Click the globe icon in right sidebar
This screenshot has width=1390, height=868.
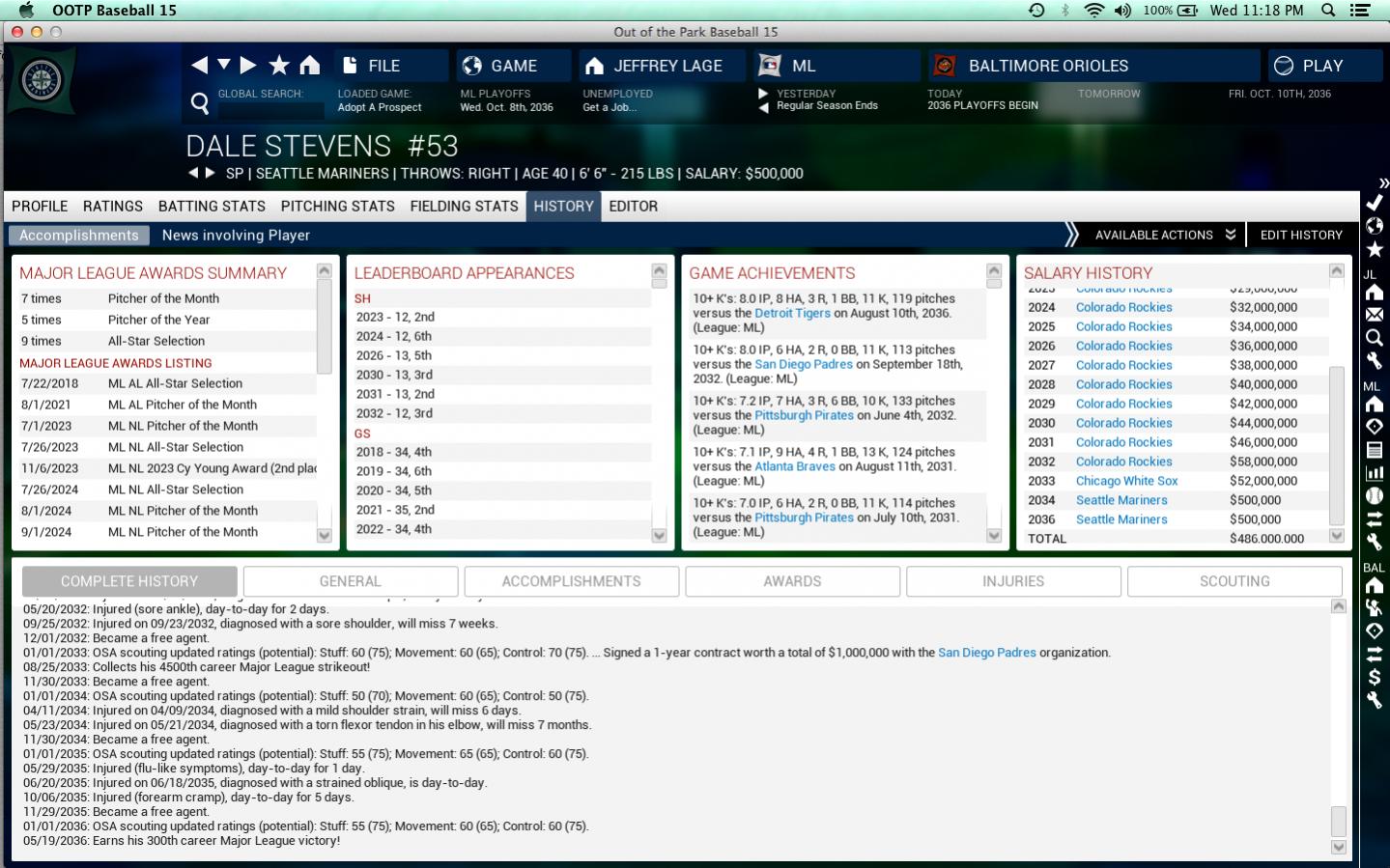click(1374, 226)
